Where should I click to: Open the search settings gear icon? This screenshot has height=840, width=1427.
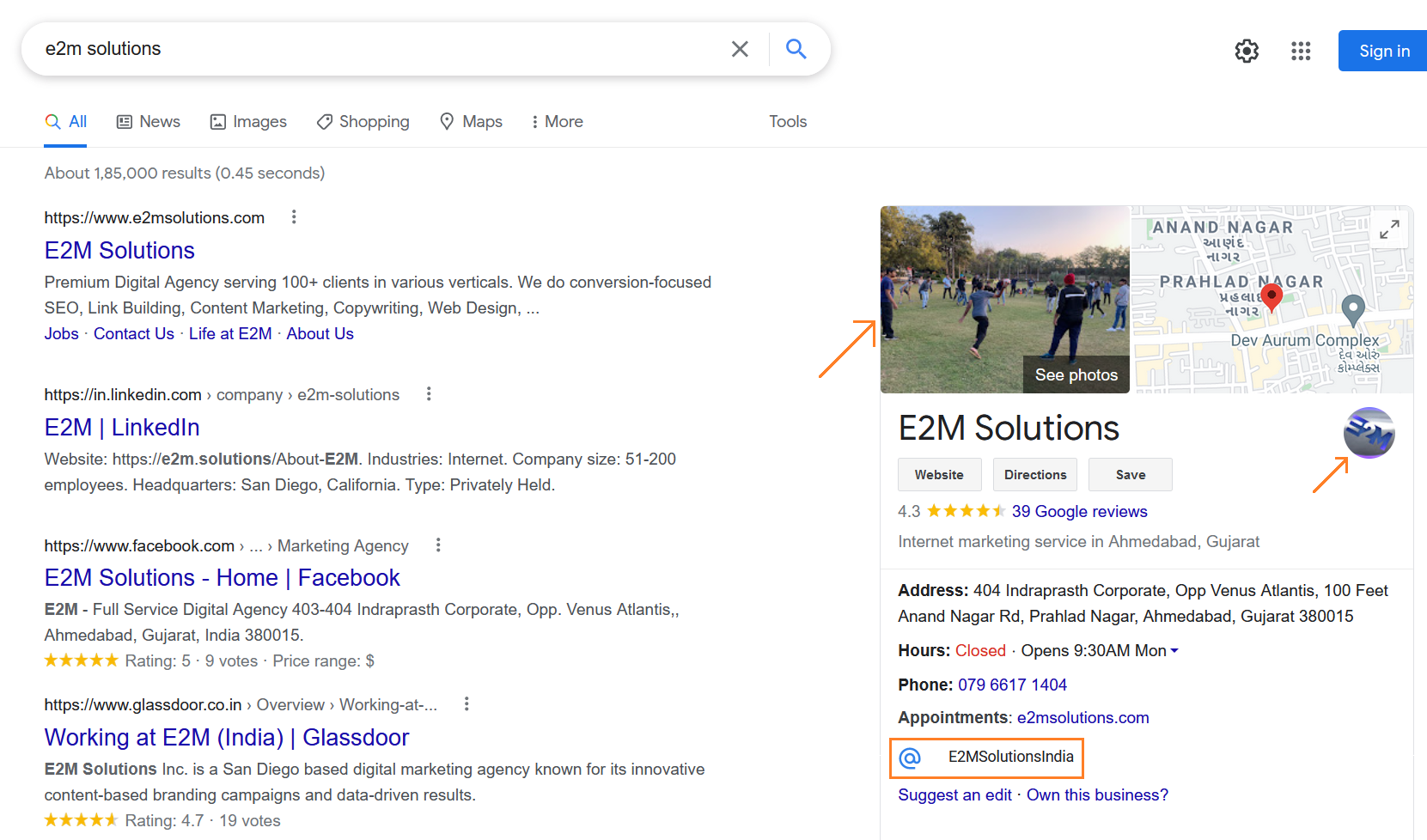pyautogui.click(x=1247, y=51)
